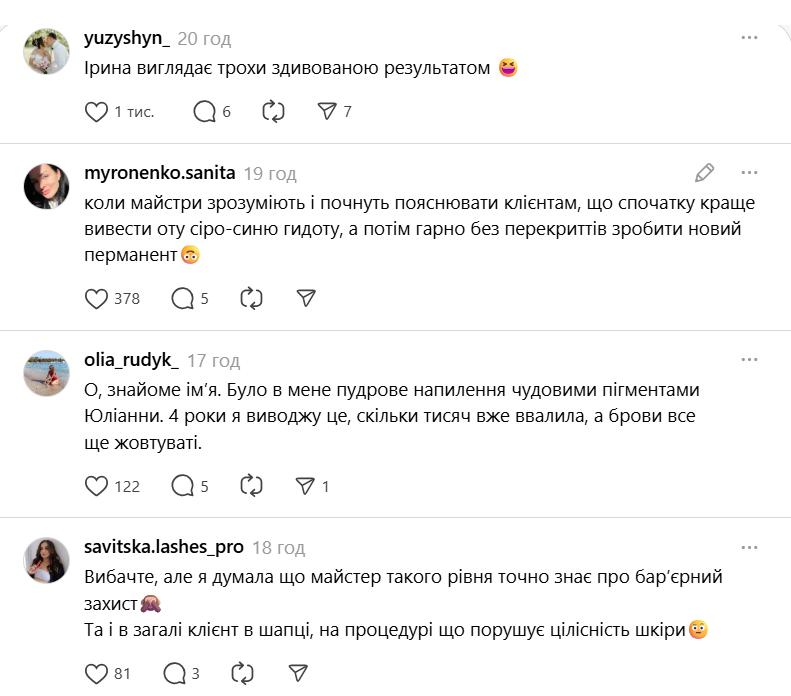
Task: Repost the myronenko.sanita comment
Action: coord(252,298)
